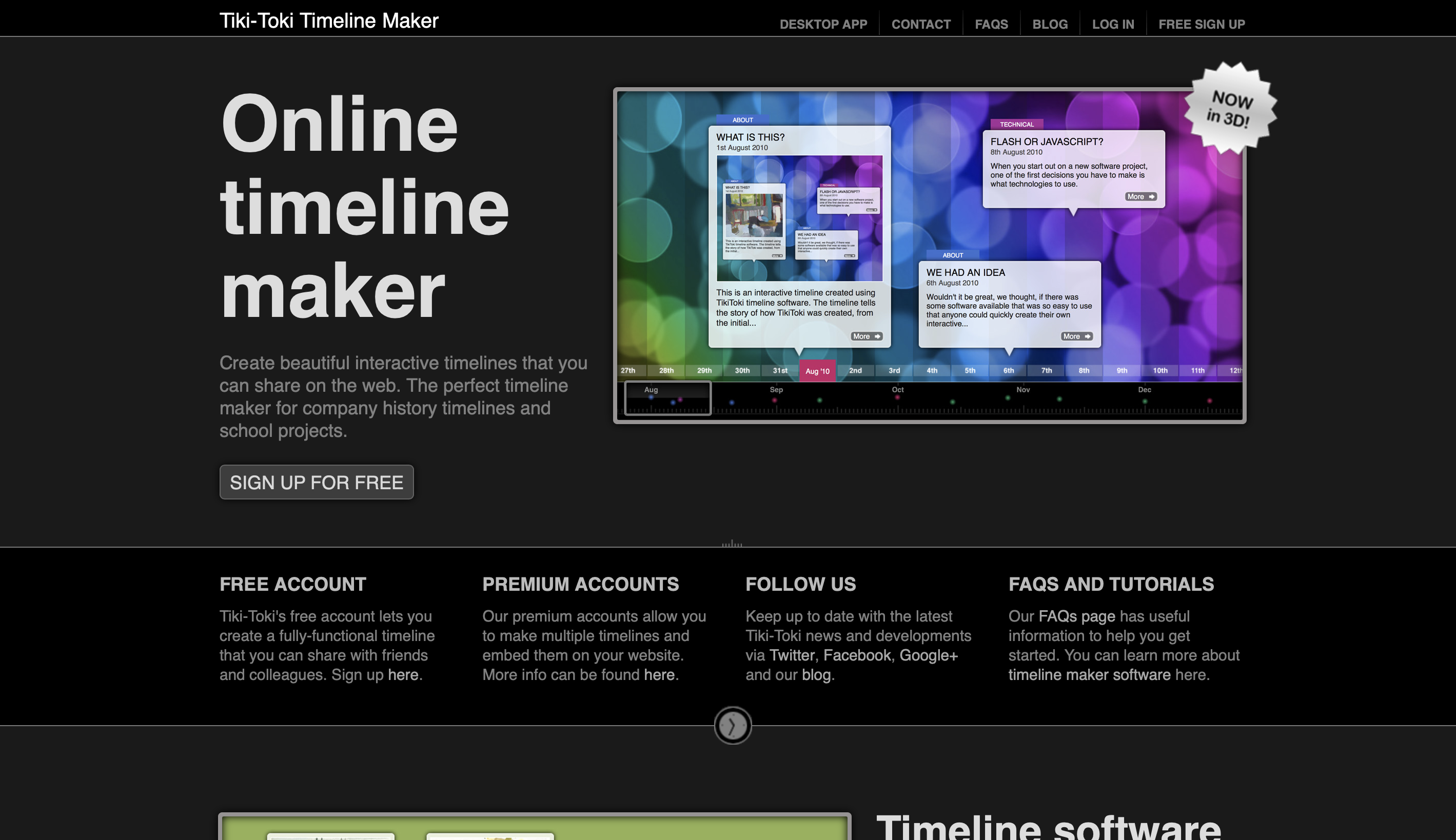Click Log In in the top bar
This screenshot has width=1456, height=840.
click(1113, 24)
